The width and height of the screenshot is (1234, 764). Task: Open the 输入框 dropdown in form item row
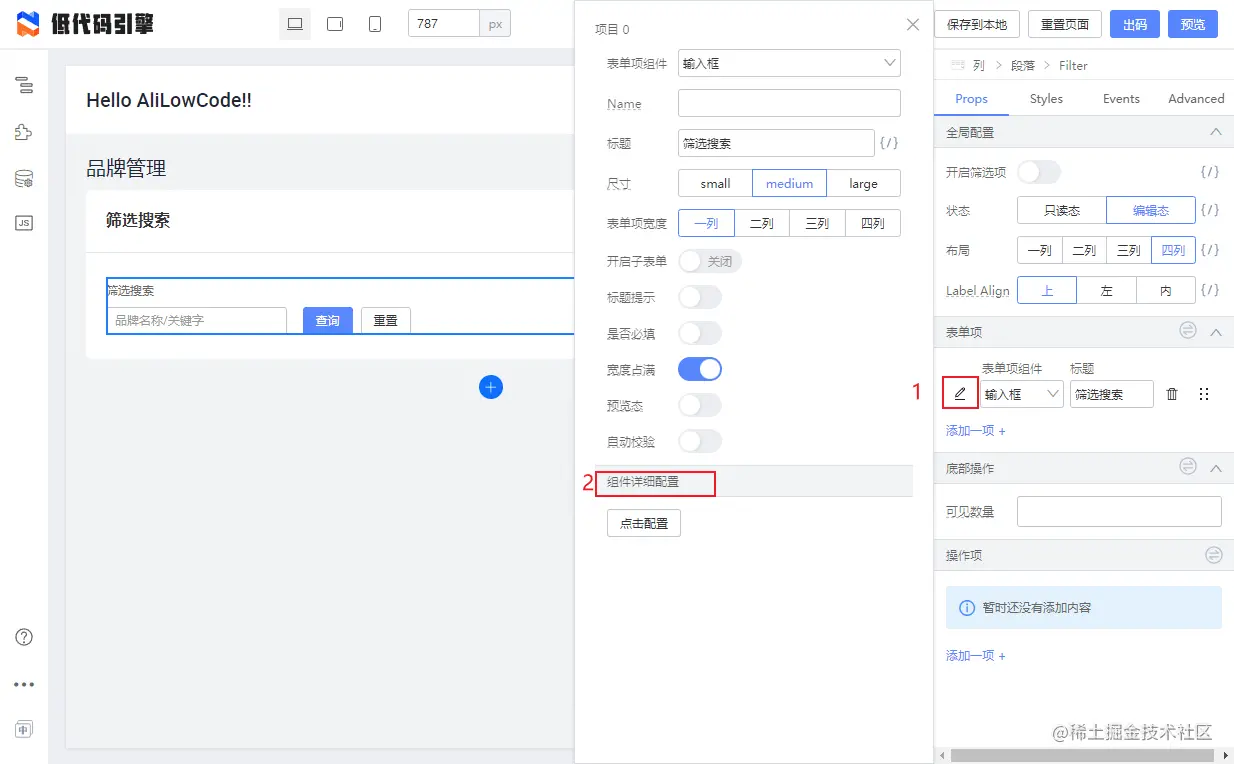(1022, 394)
